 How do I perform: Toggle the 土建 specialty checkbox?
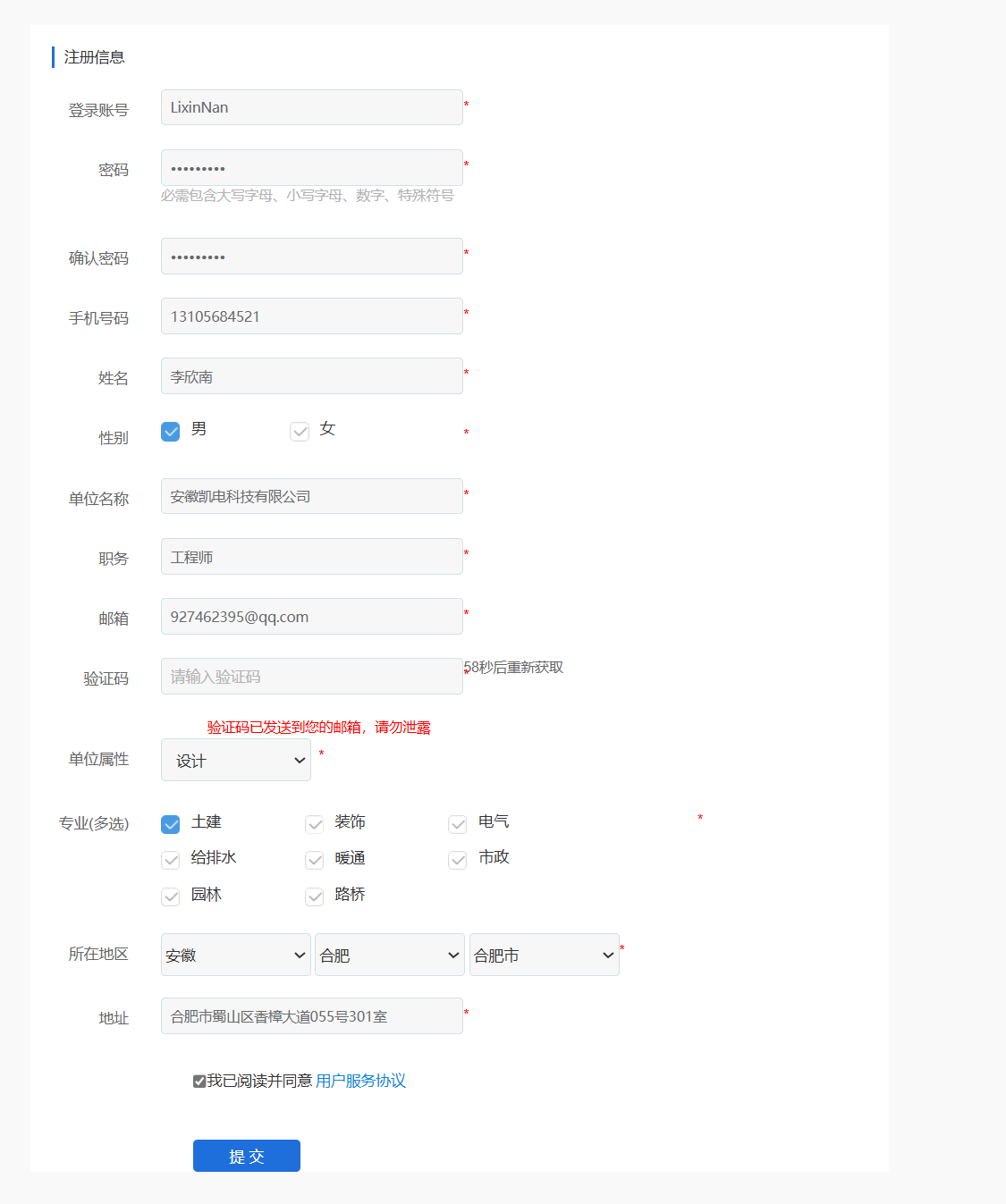click(171, 824)
